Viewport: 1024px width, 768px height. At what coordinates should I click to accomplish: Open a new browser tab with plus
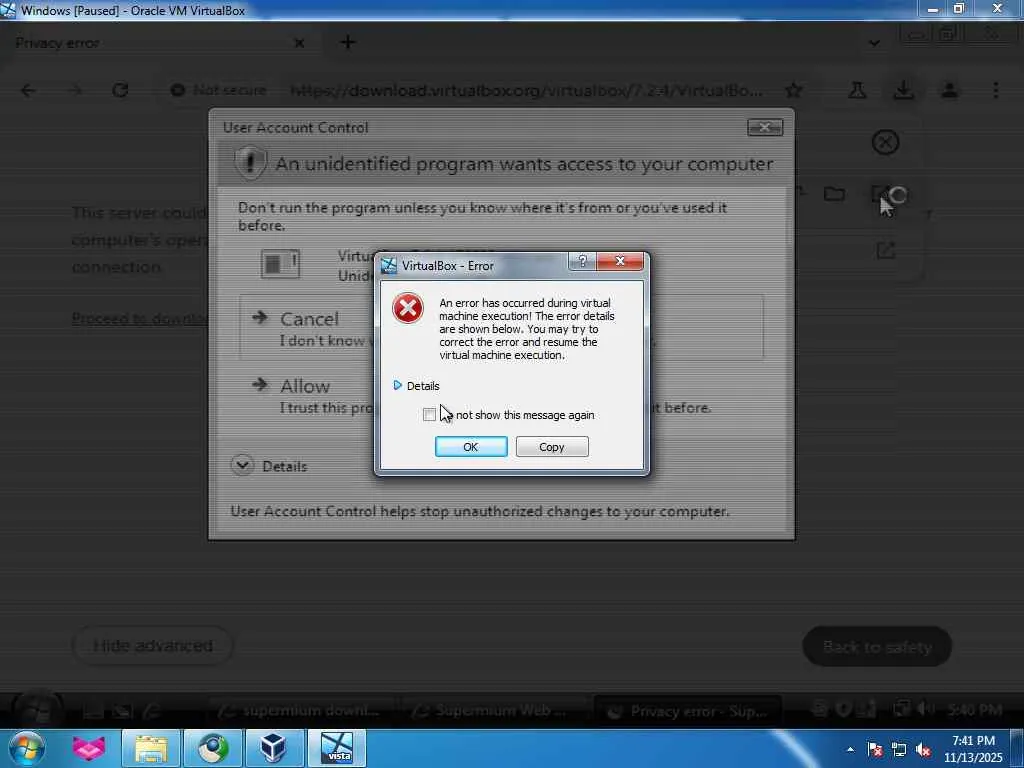click(x=348, y=42)
